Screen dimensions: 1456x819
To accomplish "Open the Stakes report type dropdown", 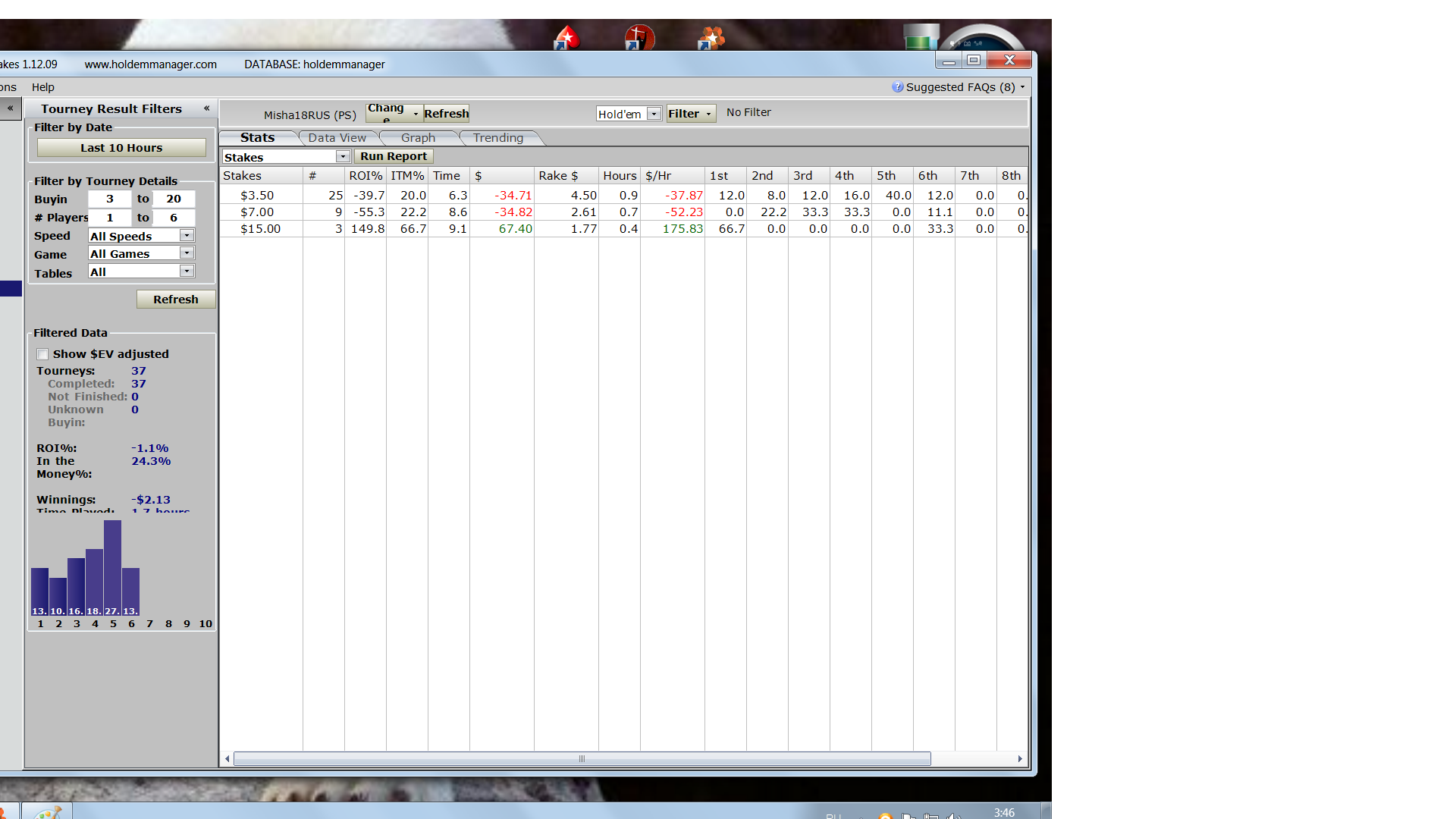I will 343,157.
